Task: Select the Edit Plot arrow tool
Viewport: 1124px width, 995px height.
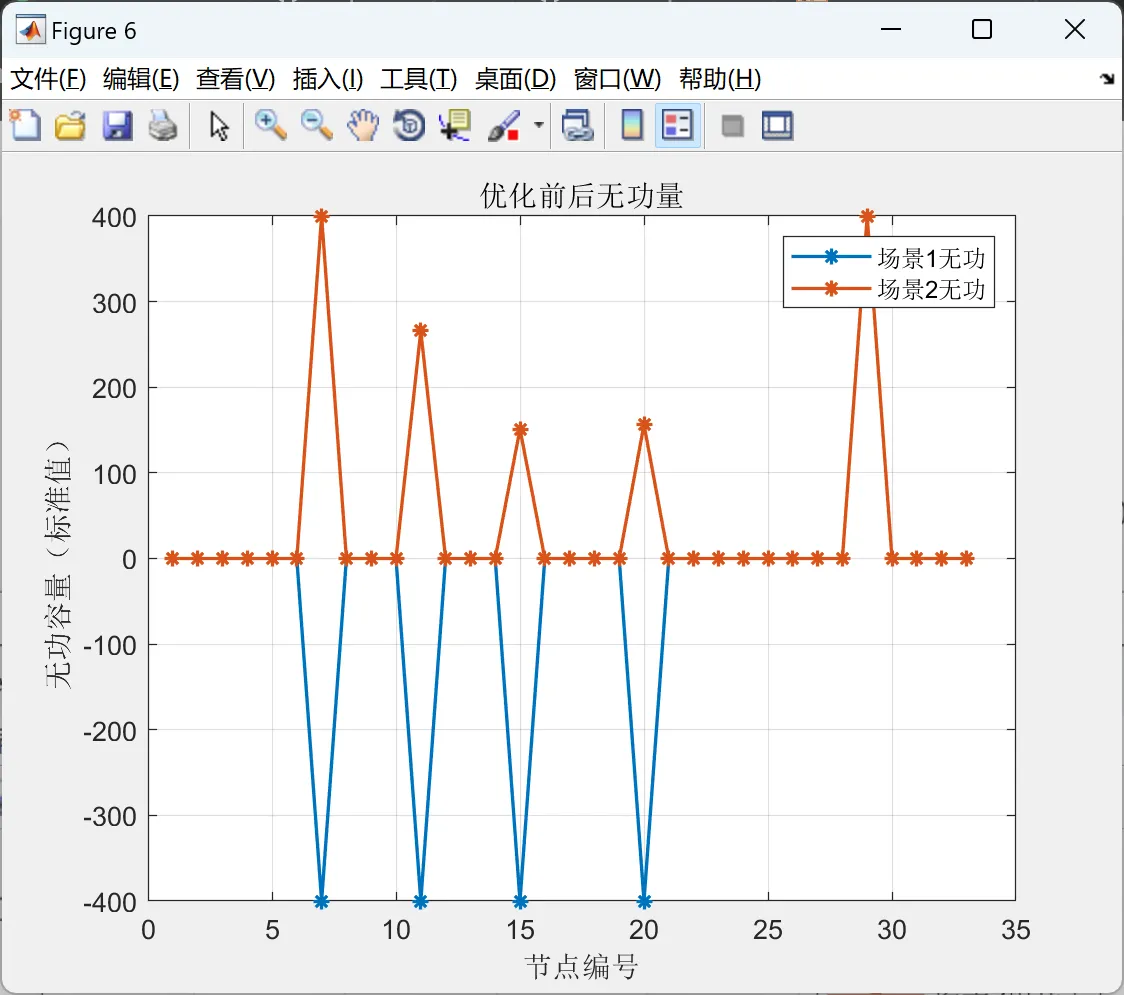Action: click(x=219, y=126)
